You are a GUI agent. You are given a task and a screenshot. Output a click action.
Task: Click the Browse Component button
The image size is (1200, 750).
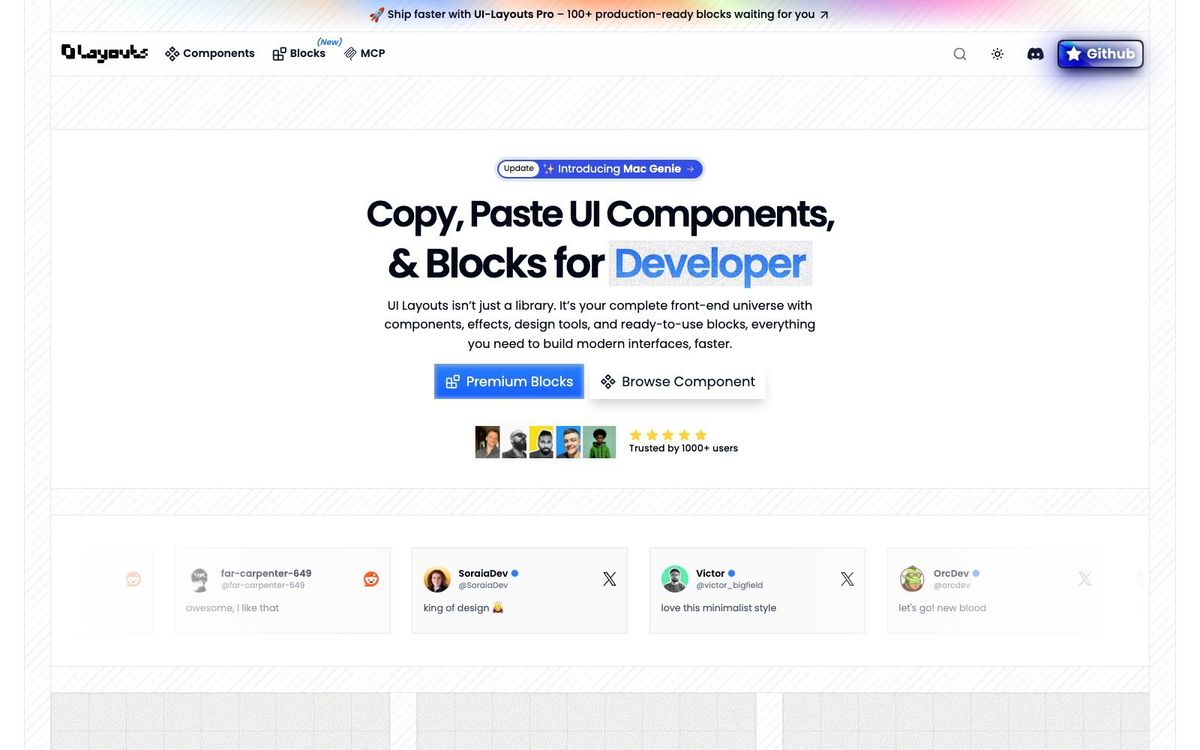[x=678, y=381]
